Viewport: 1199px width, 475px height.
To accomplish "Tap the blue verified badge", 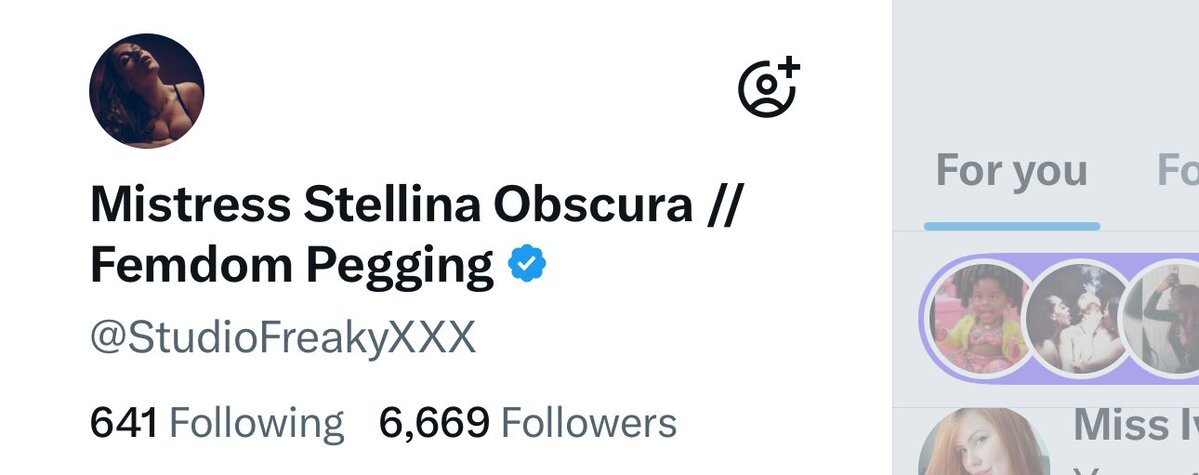I will tap(527, 264).
